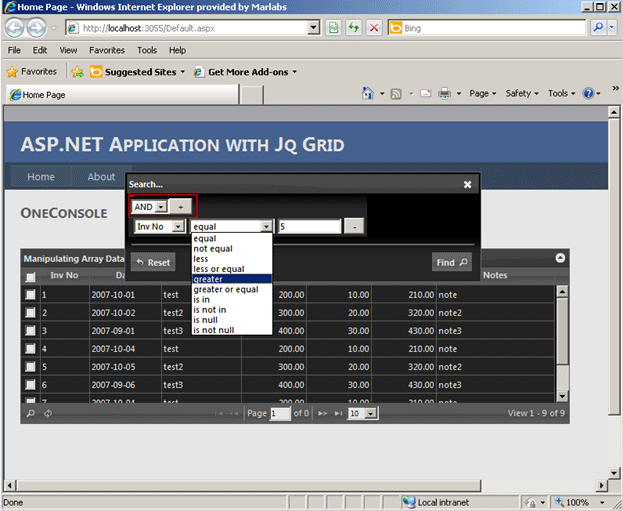Open the Page command bar menu
Image resolution: width=623 pixels, height=511 pixels.
[x=483, y=93]
